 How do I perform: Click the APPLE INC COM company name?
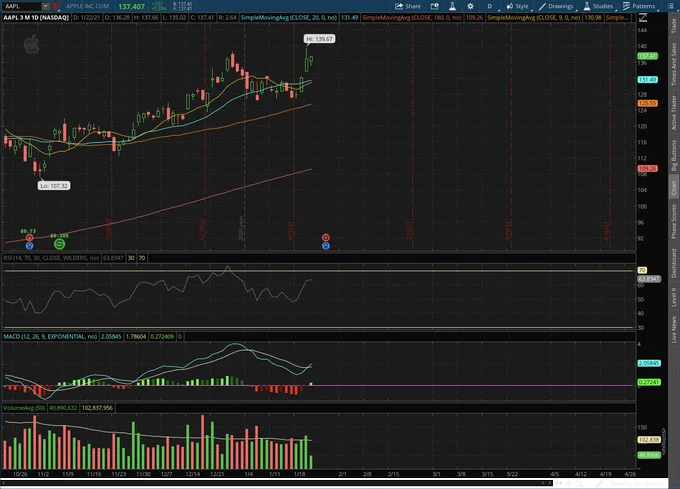click(x=88, y=6)
